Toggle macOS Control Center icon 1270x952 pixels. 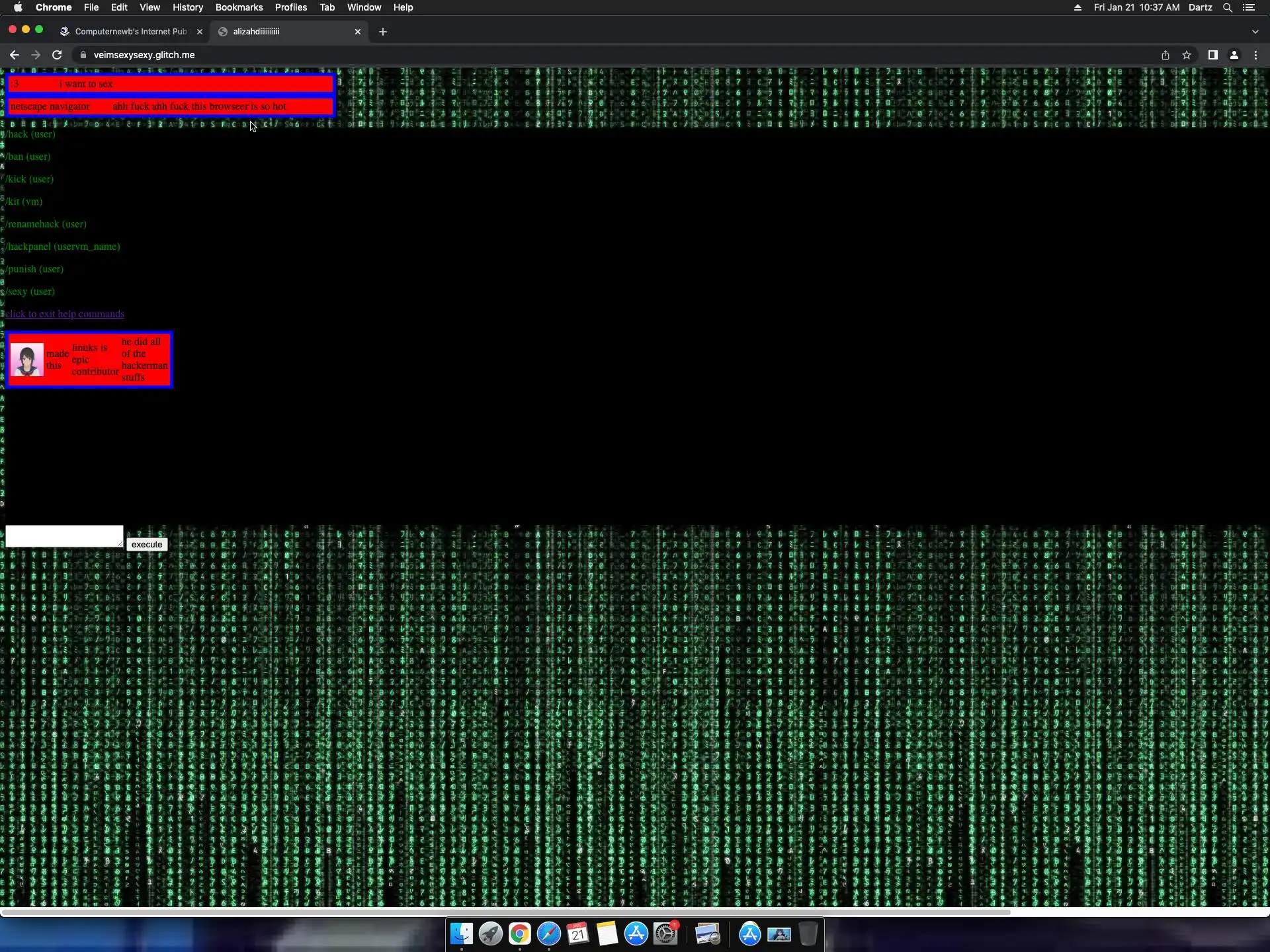[1249, 7]
